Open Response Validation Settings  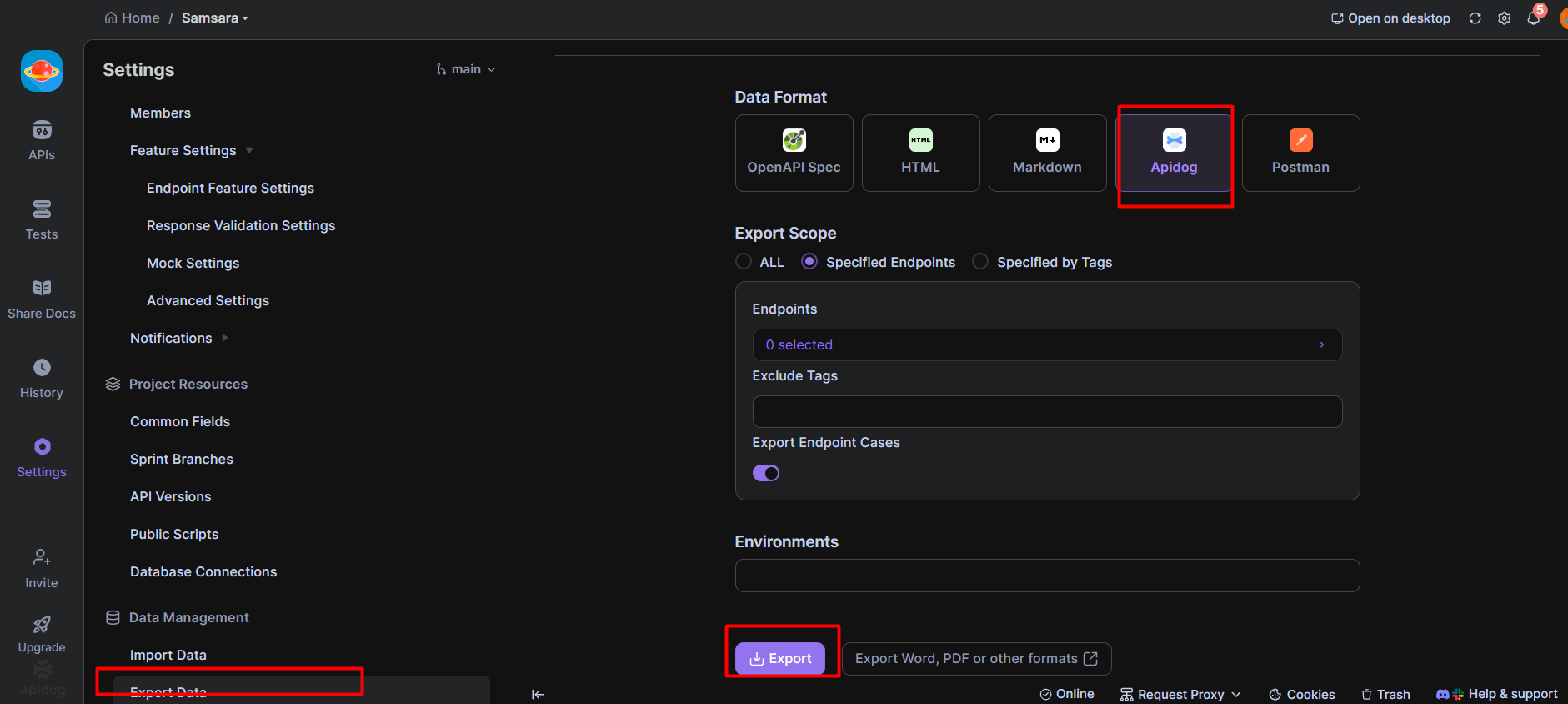pos(241,225)
